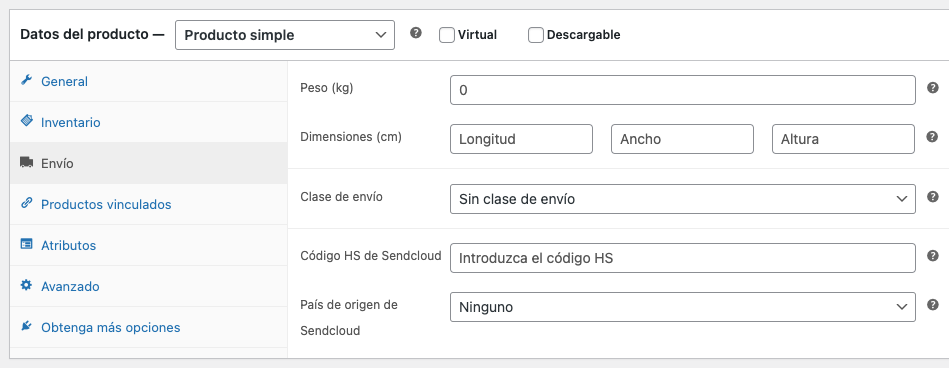Viewport: 949px width, 368px height.
Task: Click the wrench icon of General tab
Action: pyautogui.click(x=26, y=80)
